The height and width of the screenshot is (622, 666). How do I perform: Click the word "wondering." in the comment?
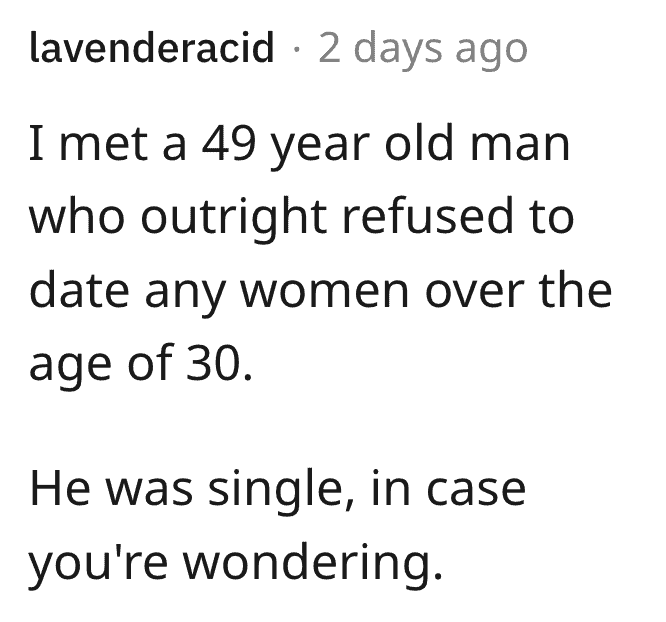313,565
